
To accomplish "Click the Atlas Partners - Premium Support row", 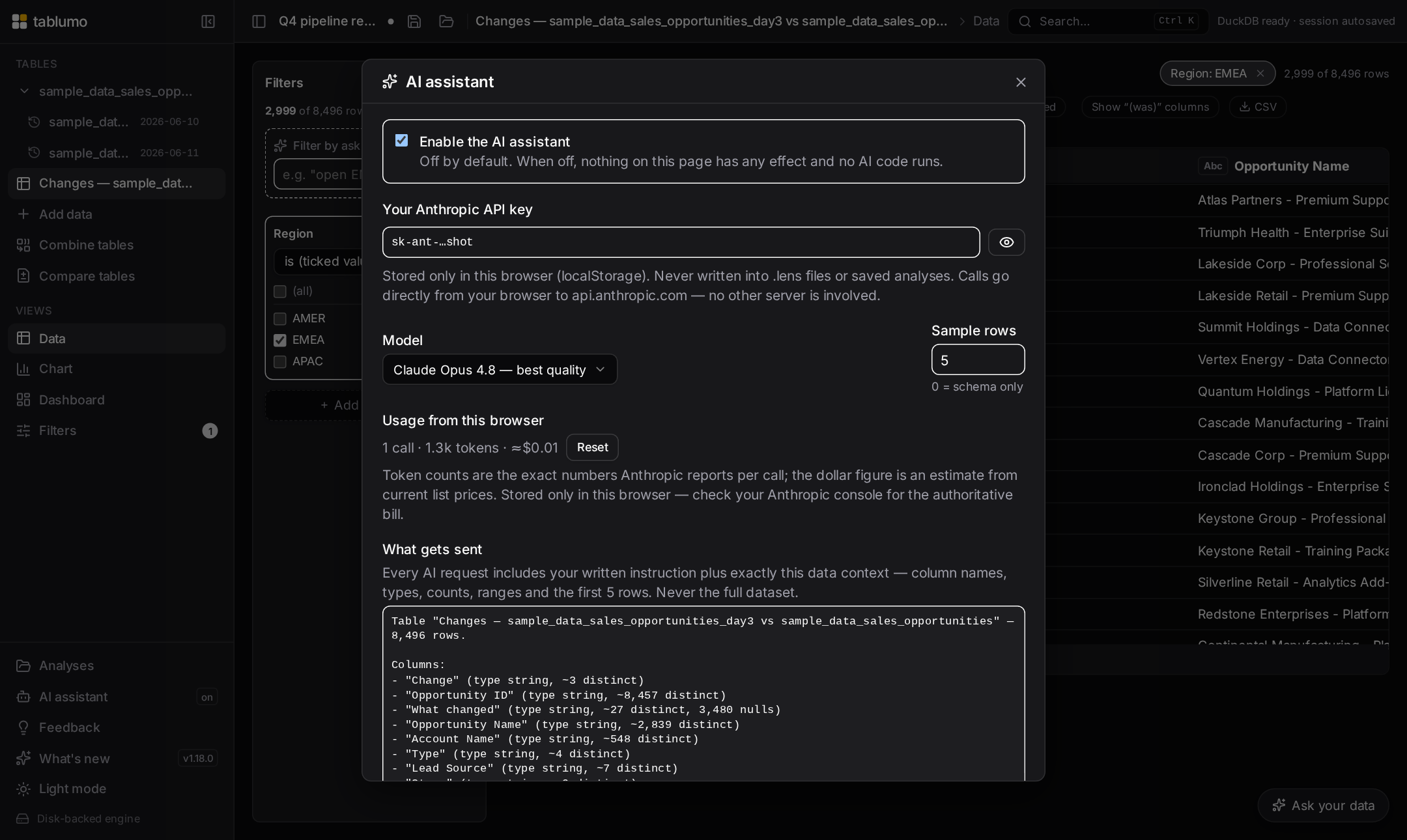I will click(x=1293, y=201).
